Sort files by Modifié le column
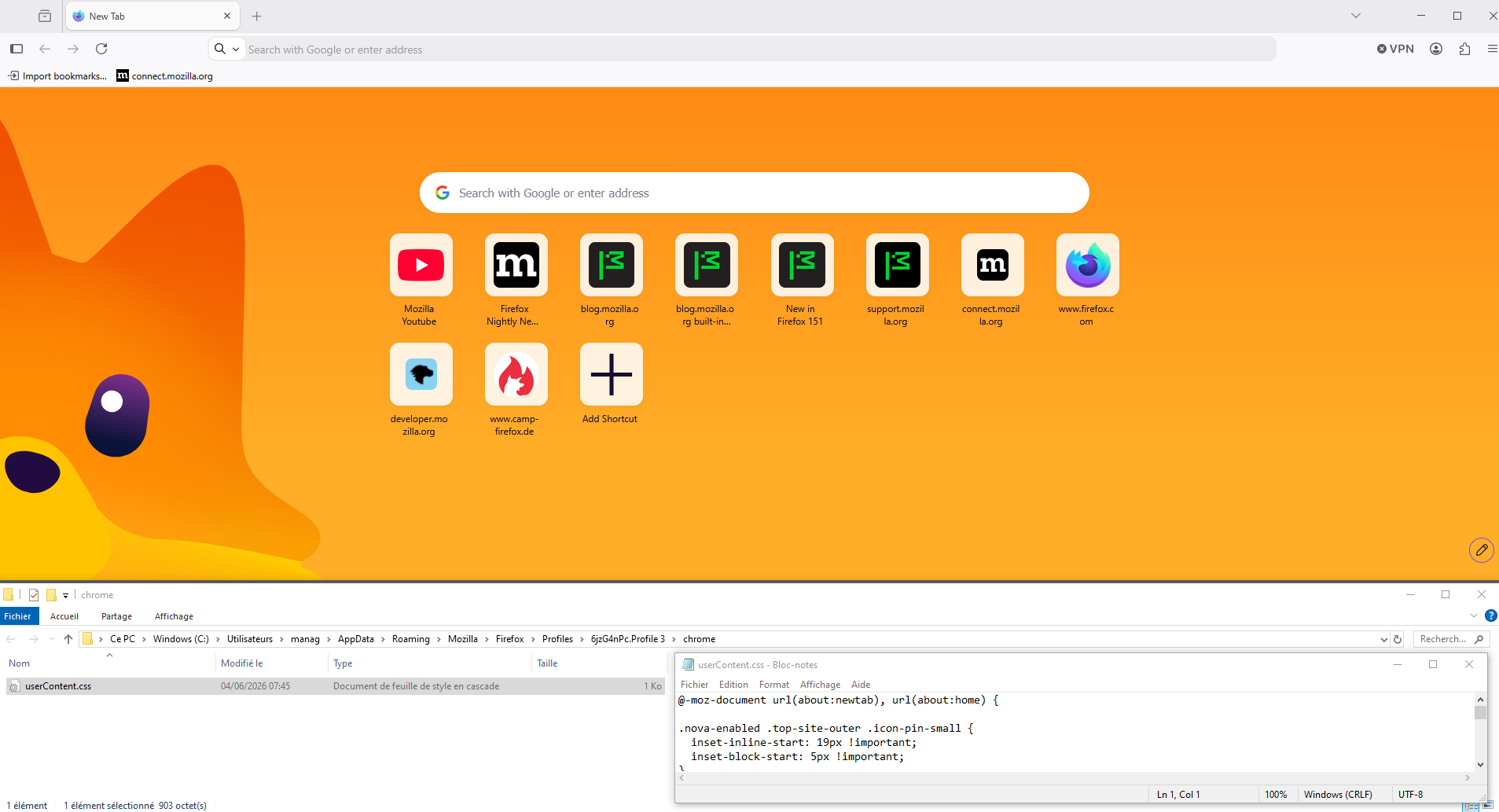Image resolution: width=1499 pixels, height=812 pixels. (x=272, y=663)
